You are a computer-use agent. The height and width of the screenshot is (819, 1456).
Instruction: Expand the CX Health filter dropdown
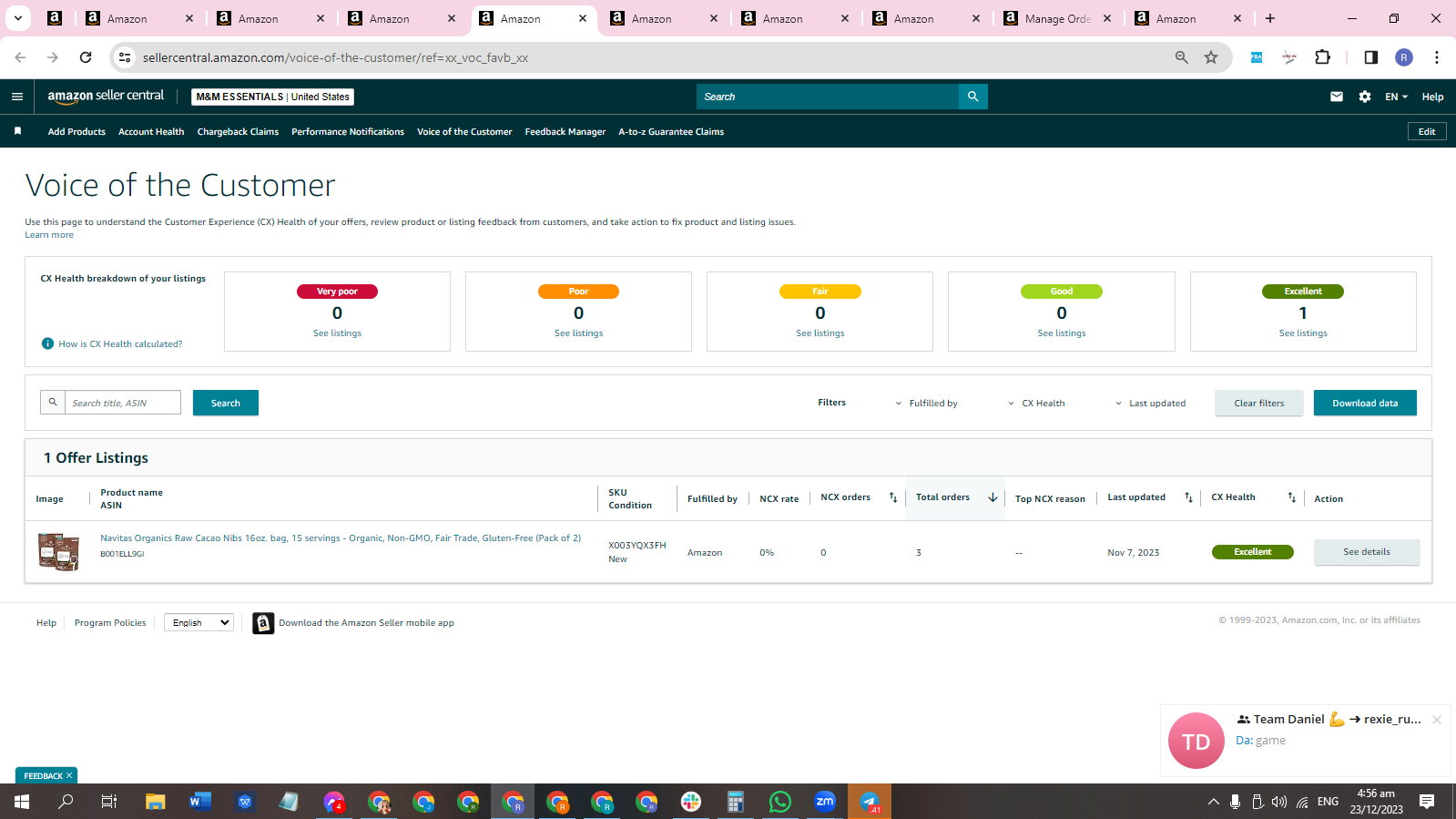coord(1036,403)
